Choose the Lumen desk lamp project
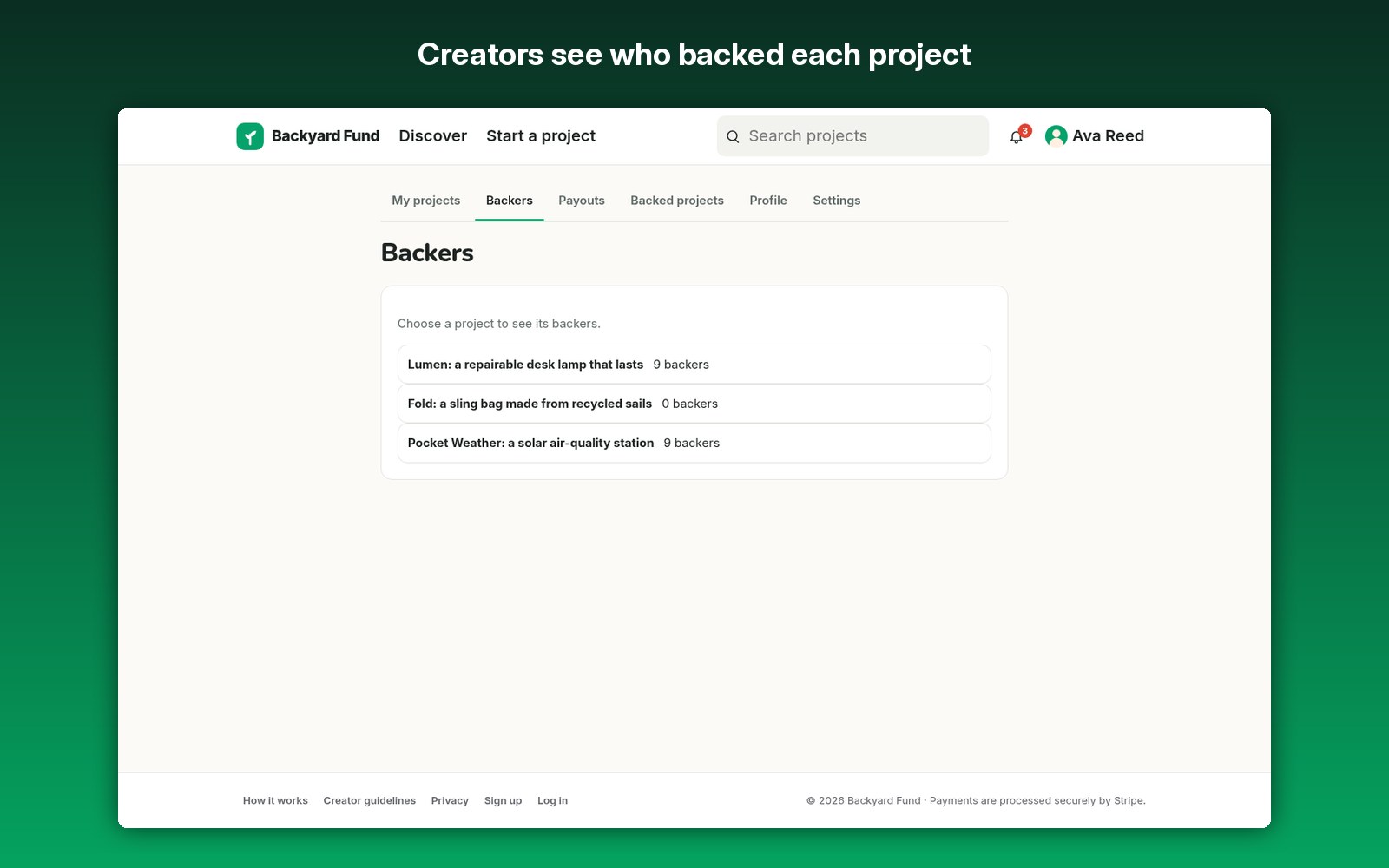This screenshot has height=868, width=1389. click(694, 365)
